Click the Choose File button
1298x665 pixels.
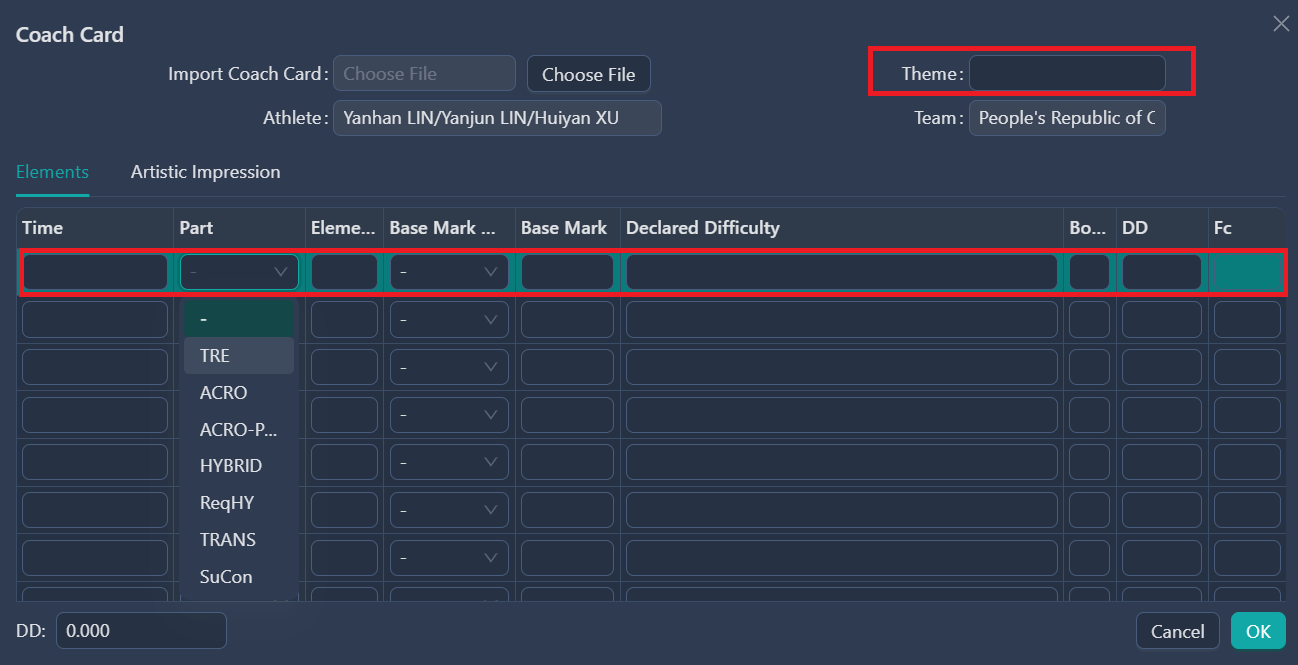(589, 74)
